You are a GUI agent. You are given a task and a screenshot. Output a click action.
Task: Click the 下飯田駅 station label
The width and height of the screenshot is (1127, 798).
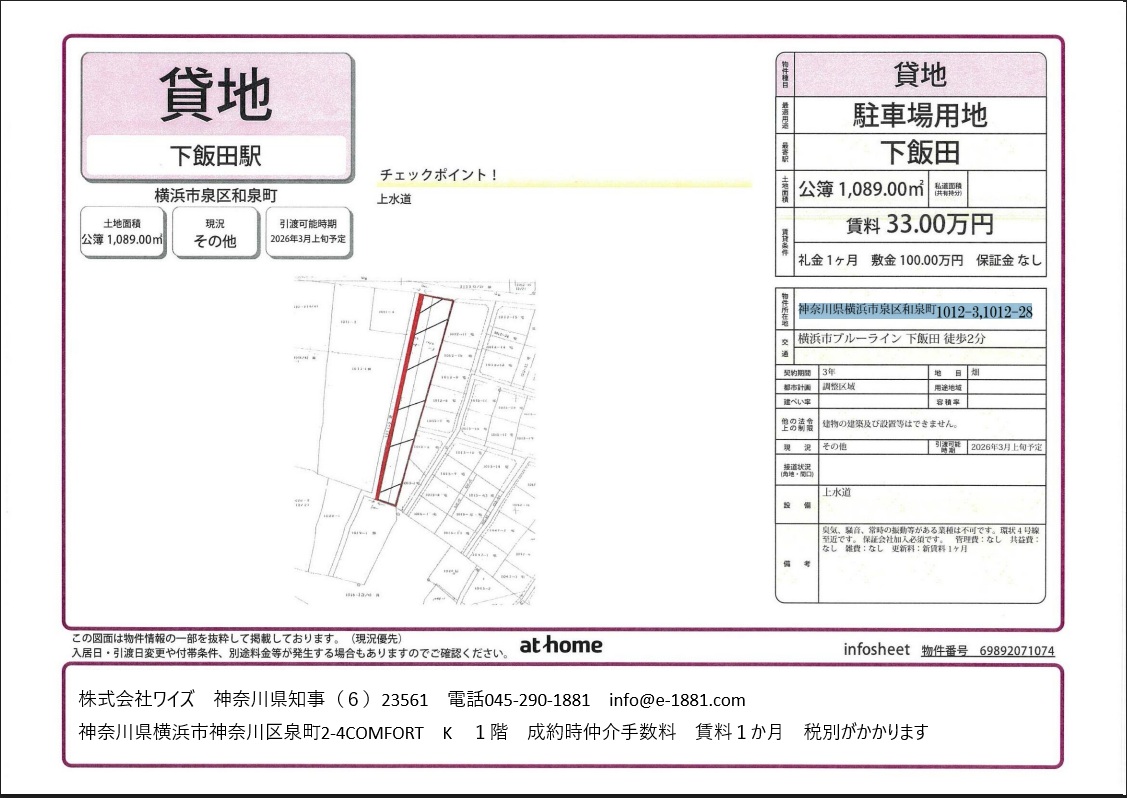216,156
